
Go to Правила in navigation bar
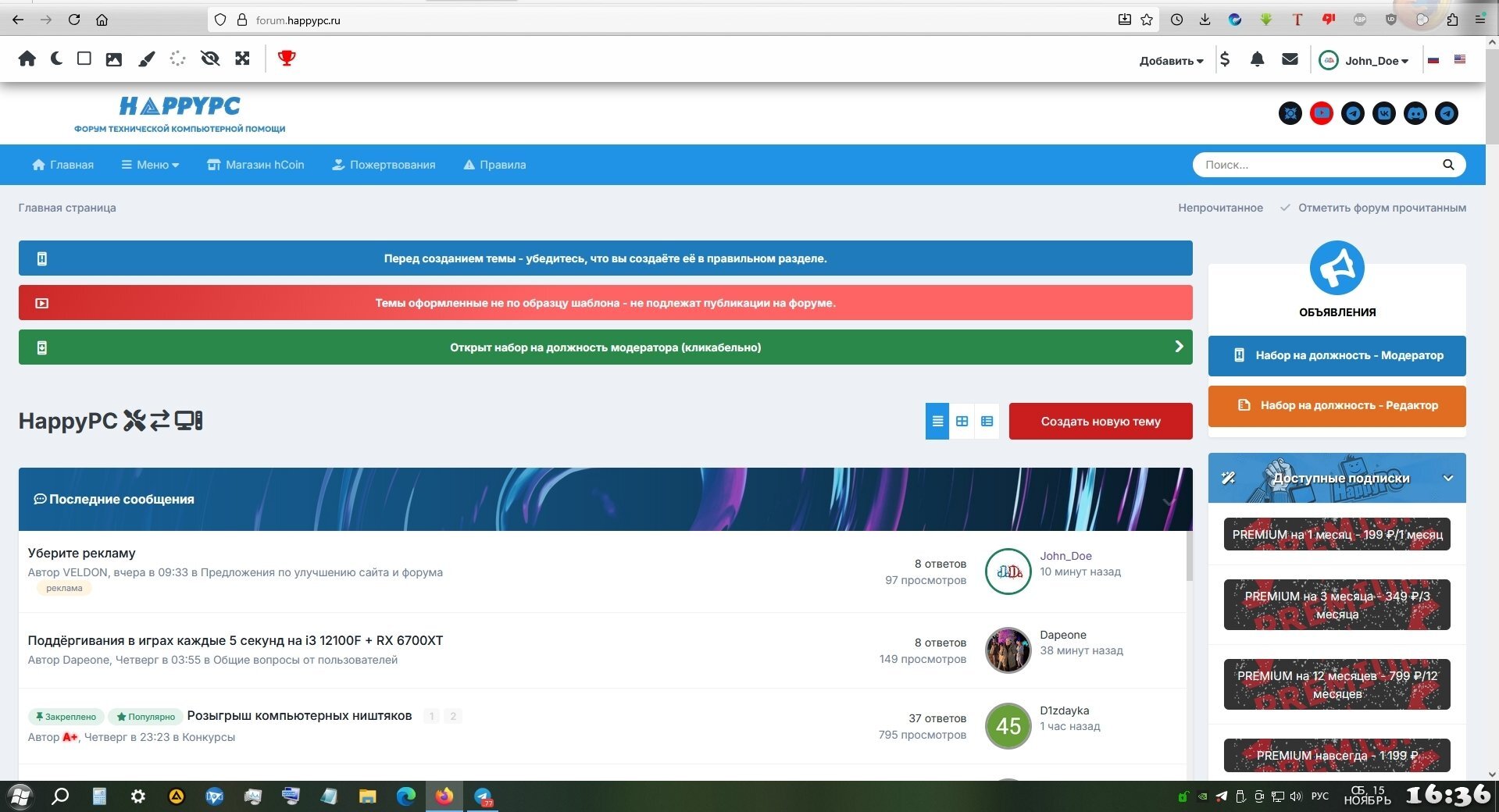[x=494, y=165]
